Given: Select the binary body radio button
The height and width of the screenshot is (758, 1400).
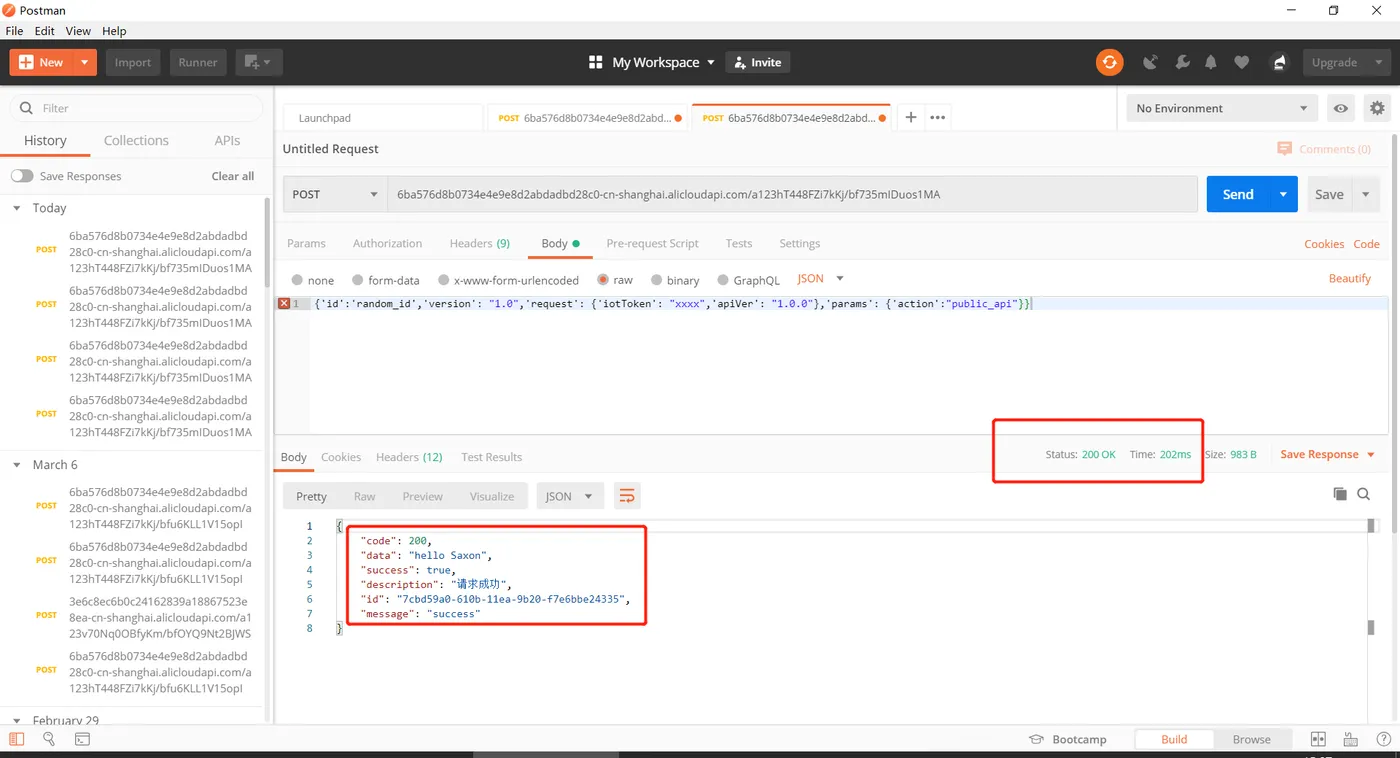Looking at the screenshot, I should click(657, 280).
